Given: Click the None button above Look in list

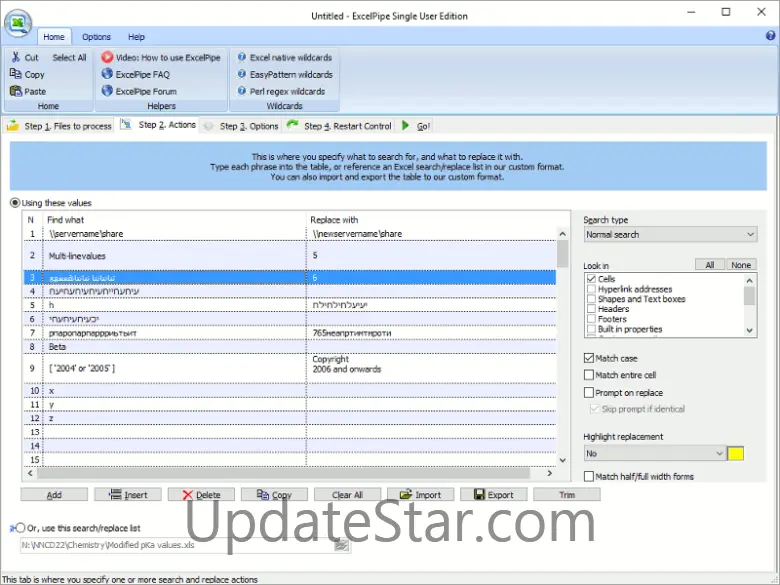Looking at the screenshot, I should pos(741,265).
